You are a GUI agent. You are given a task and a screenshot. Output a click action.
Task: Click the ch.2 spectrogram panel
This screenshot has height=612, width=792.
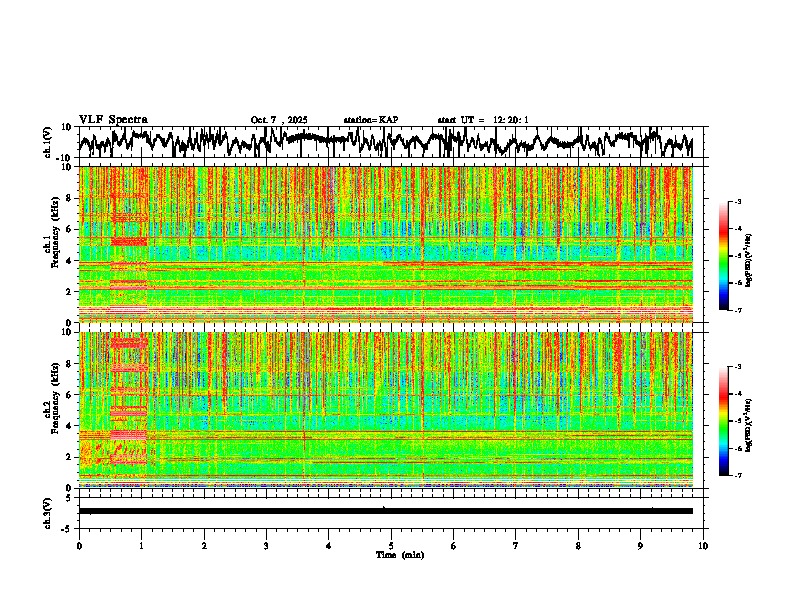[x=386, y=410]
